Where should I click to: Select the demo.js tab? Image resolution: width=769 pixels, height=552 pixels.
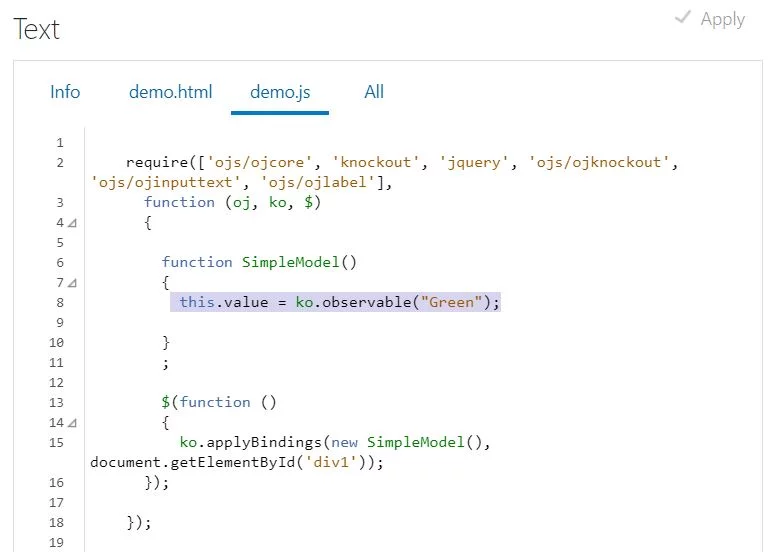(x=280, y=92)
